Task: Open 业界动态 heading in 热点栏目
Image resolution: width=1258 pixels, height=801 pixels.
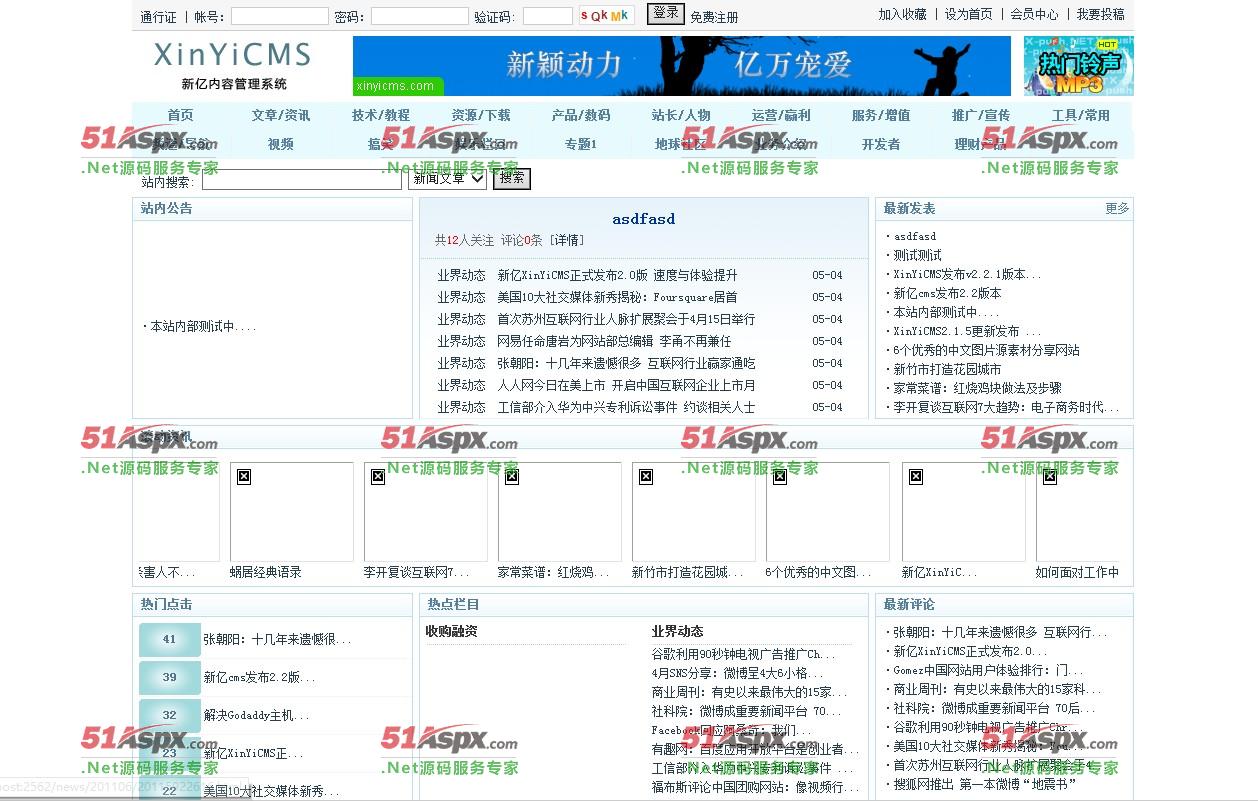Action: pyautogui.click(x=677, y=631)
